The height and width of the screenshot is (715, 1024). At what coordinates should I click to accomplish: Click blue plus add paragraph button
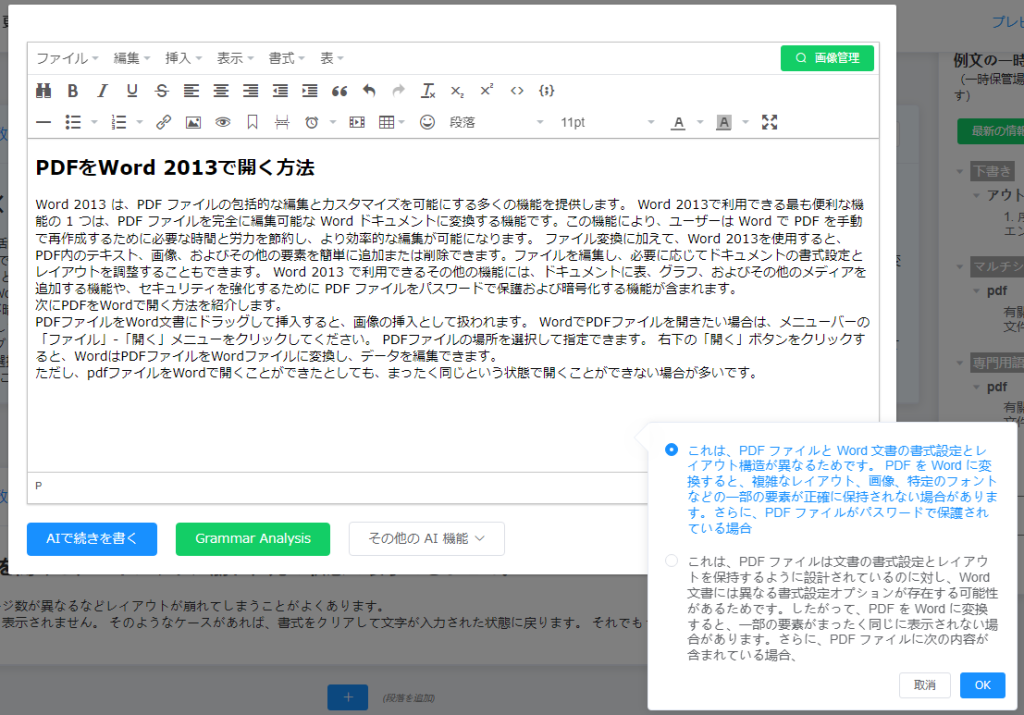[x=347, y=697]
